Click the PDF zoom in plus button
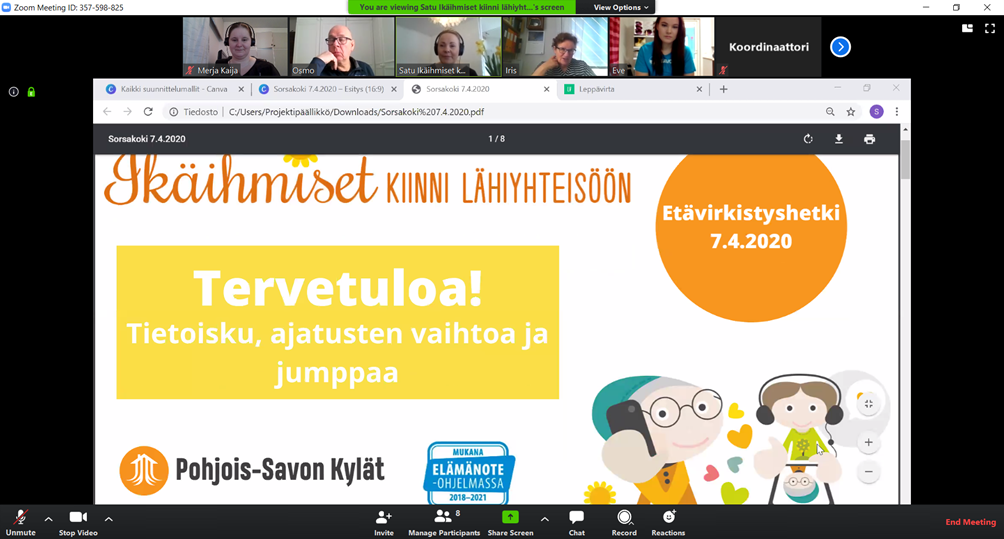The width and height of the screenshot is (1004, 539). [868, 442]
